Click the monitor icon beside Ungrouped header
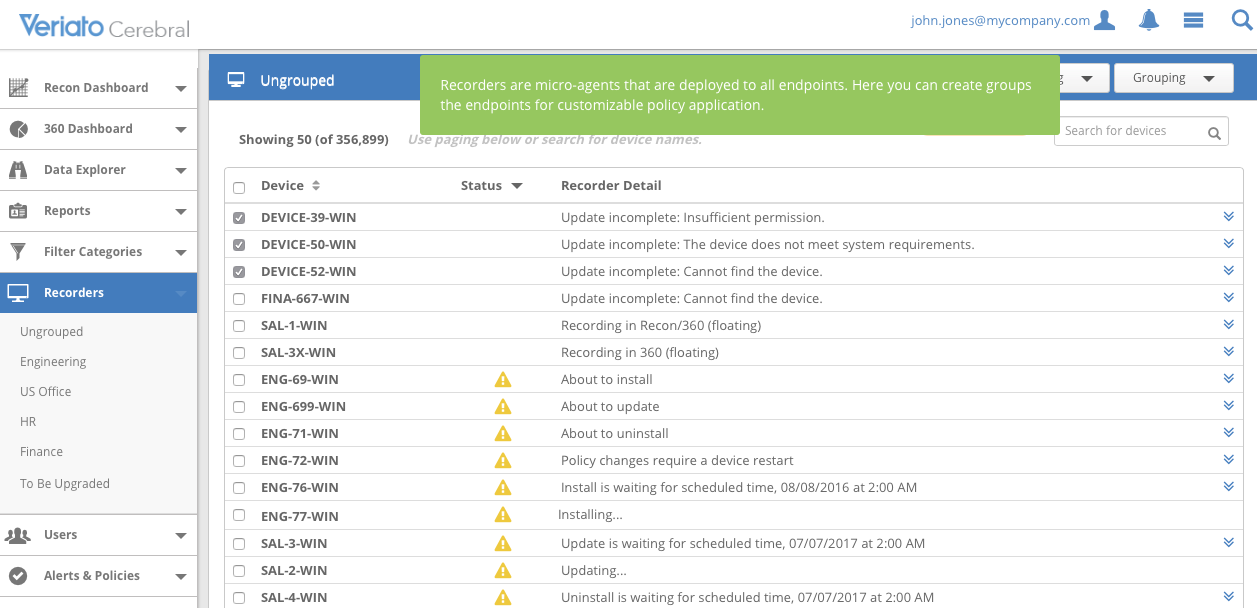Image resolution: width=1257 pixels, height=608 pixels. 236,80
